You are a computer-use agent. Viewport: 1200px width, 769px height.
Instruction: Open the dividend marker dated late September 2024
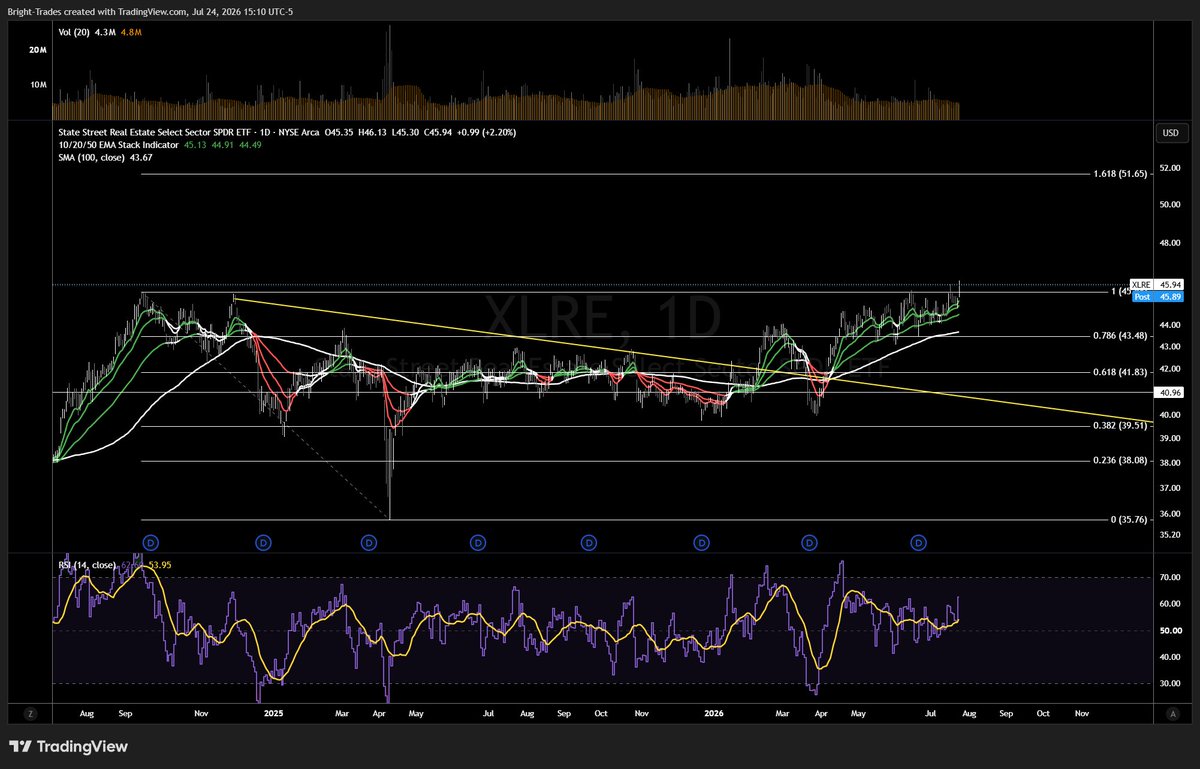click(x=150, y=542)
